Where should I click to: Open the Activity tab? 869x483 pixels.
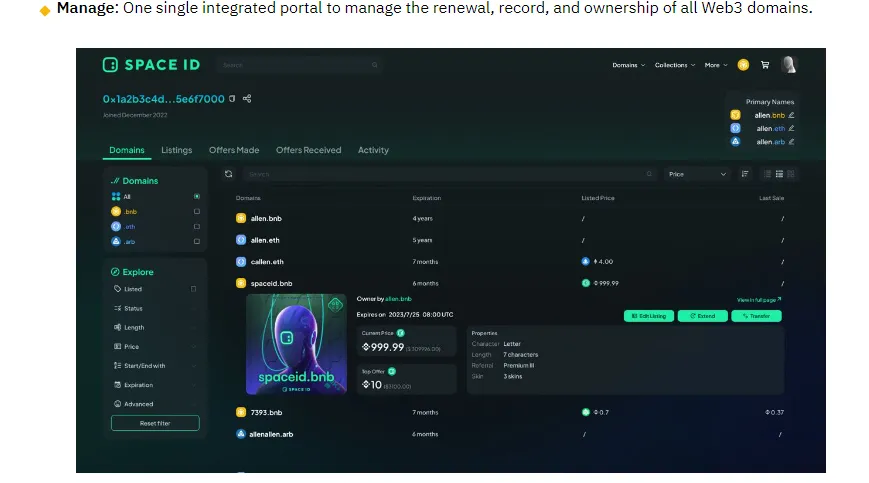(373, 150)
